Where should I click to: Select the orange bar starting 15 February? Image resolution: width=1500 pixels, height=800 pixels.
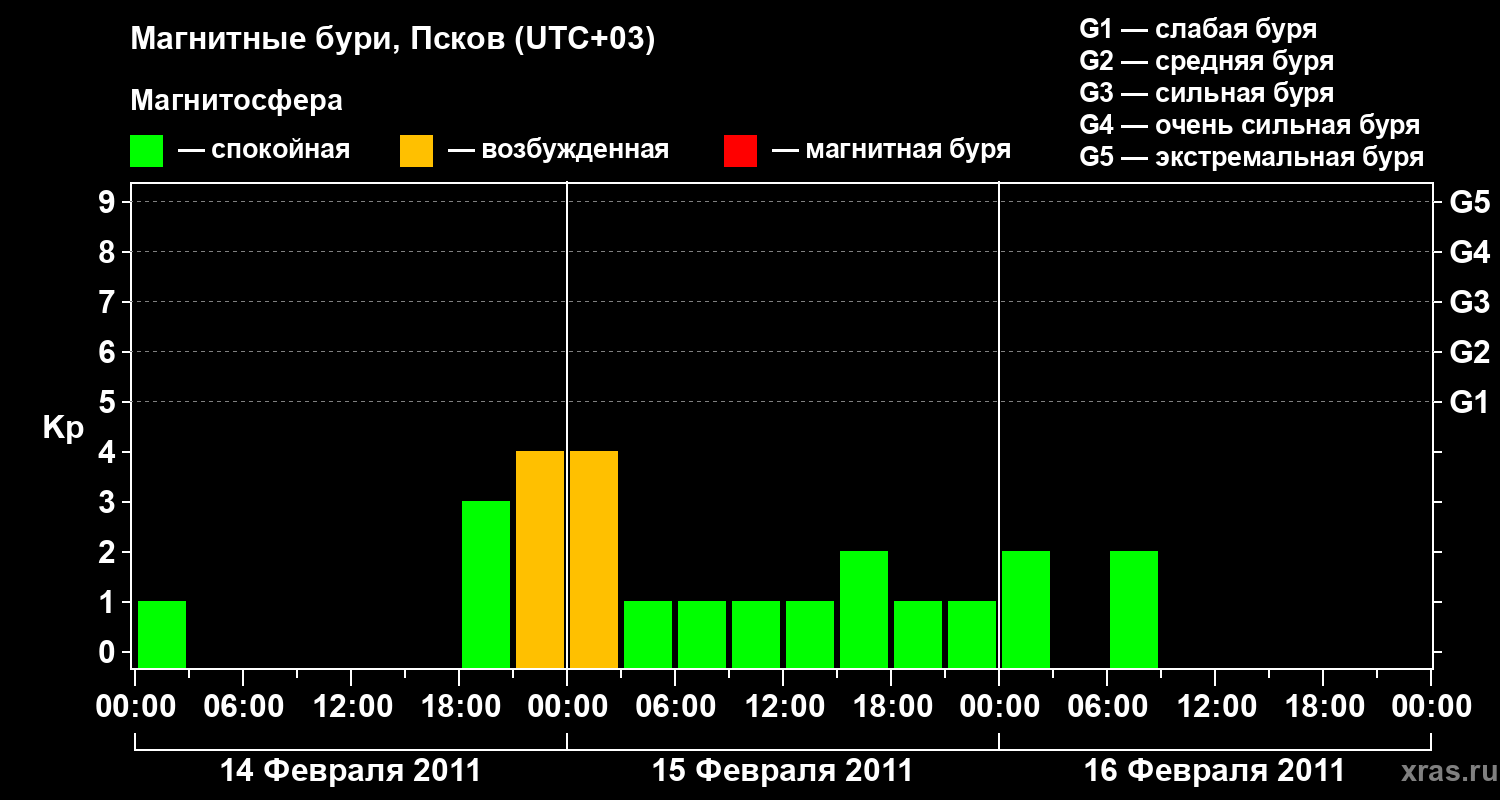click(594, 559)
